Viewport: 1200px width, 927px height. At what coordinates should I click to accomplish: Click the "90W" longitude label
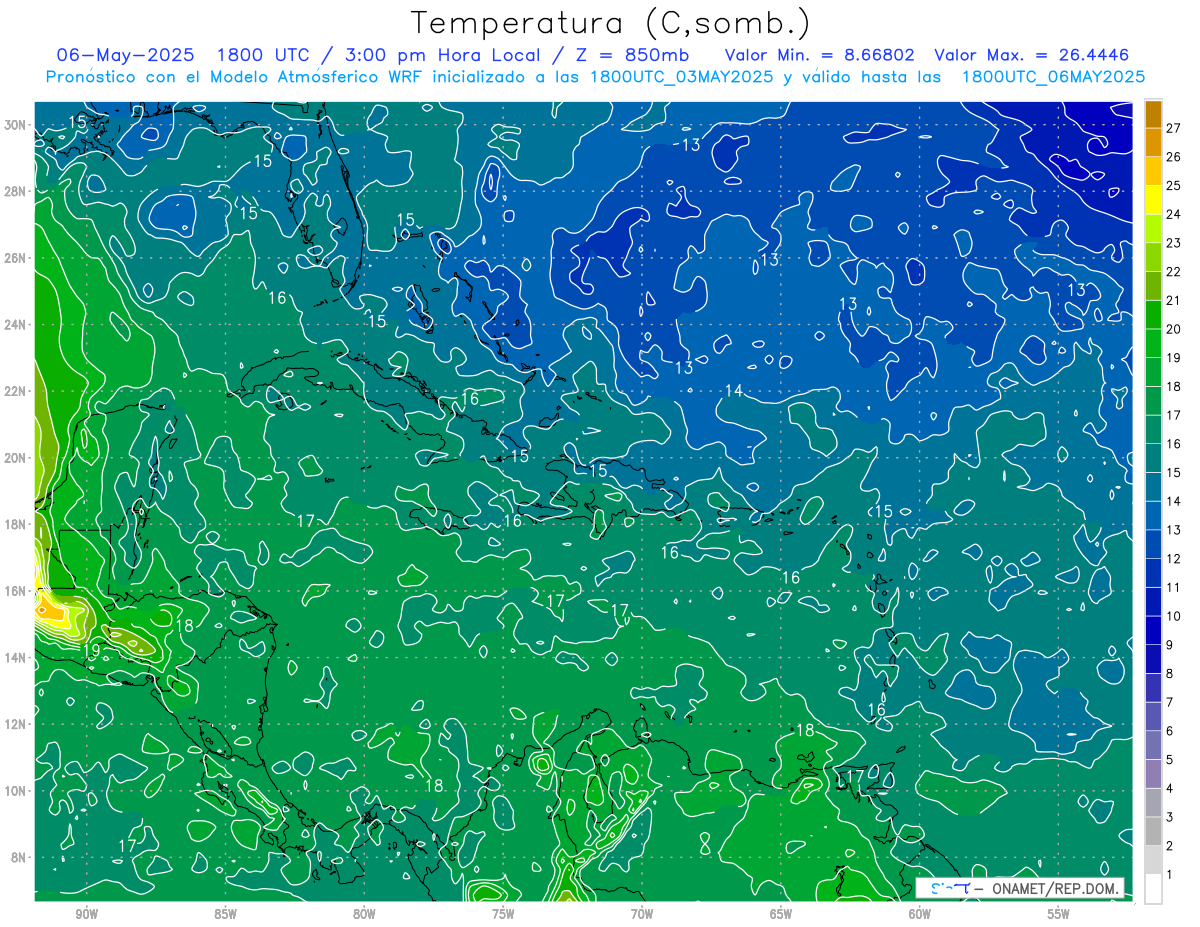pyautogui.click(x=86, y=914)
